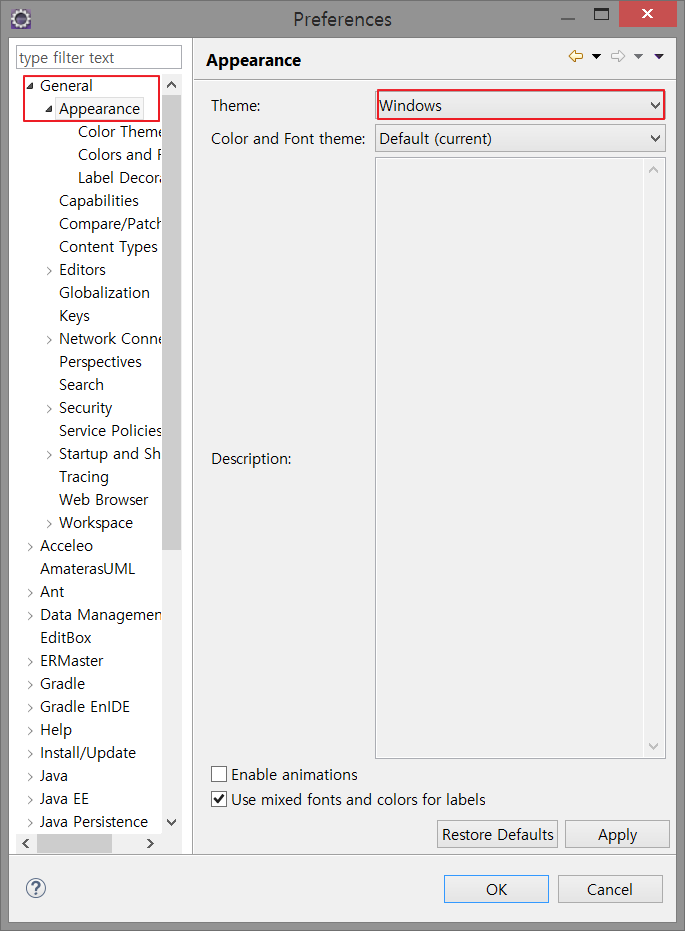This screenshot has width=685, height=931.
Task: Select Tracing tree item
Action: 84,477
